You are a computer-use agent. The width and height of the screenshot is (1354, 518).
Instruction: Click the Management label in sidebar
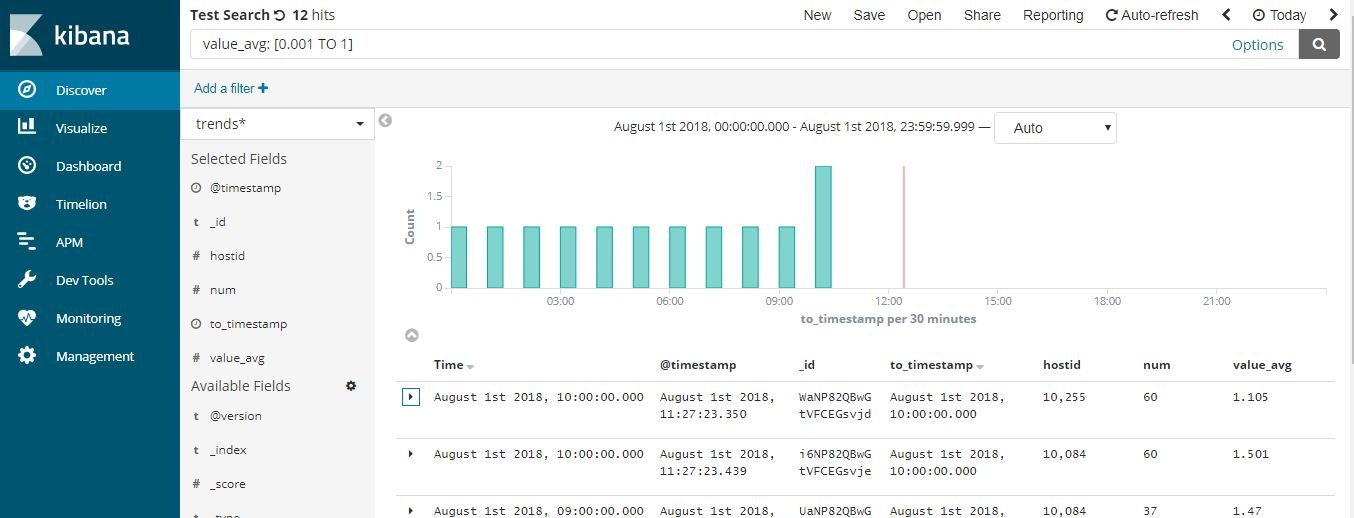tap(95, 356)
